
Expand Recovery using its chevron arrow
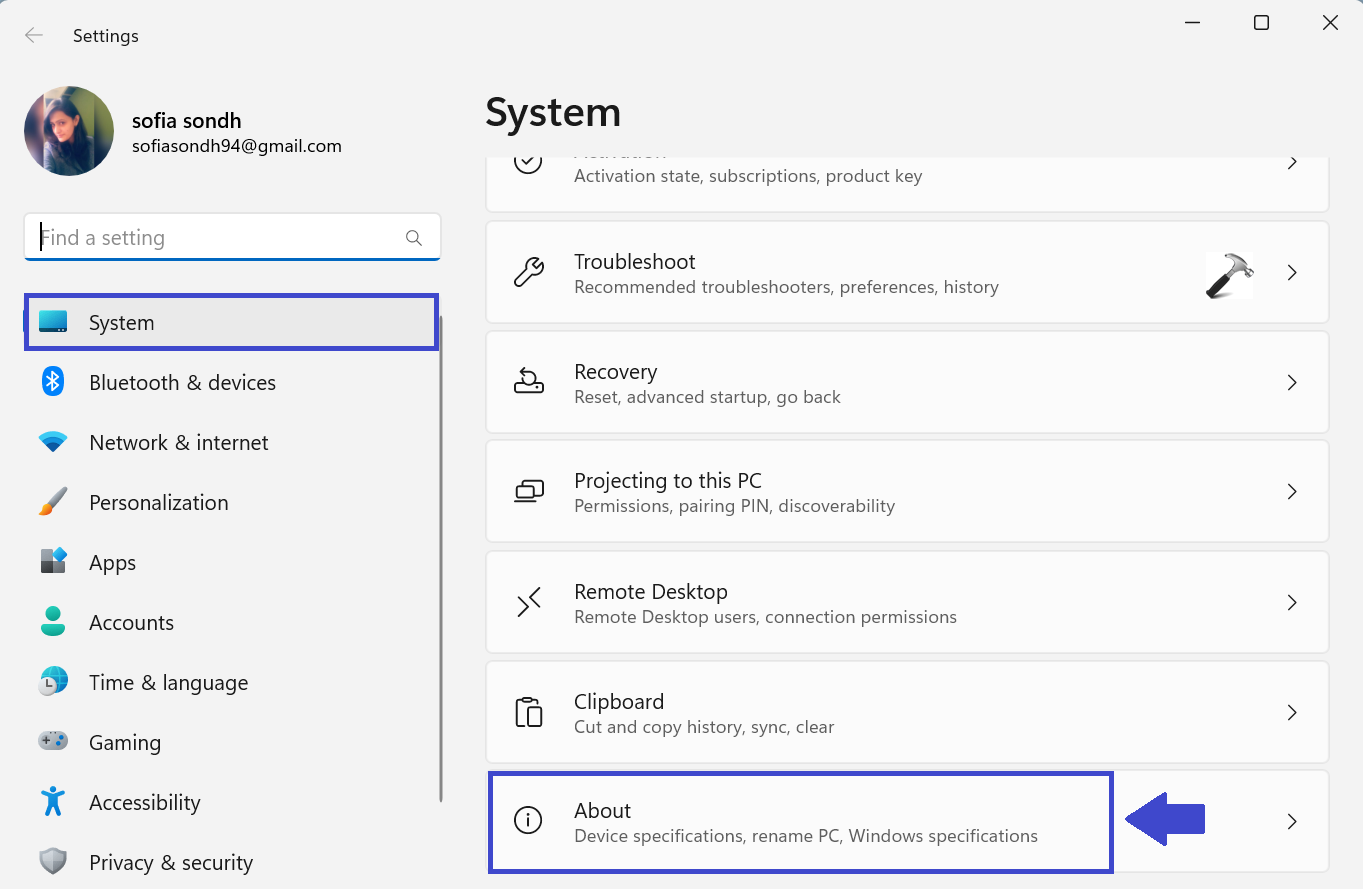point(1292,382)
